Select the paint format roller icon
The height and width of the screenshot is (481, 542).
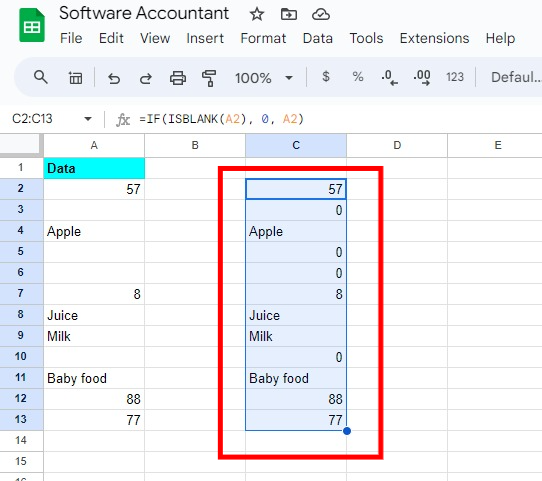click(x=209, y=78)
